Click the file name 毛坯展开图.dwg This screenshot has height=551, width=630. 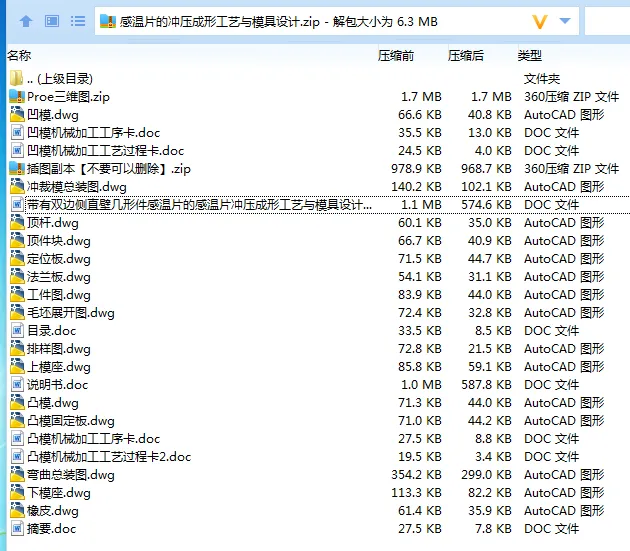pyautogui.click(x=71, y=312)
